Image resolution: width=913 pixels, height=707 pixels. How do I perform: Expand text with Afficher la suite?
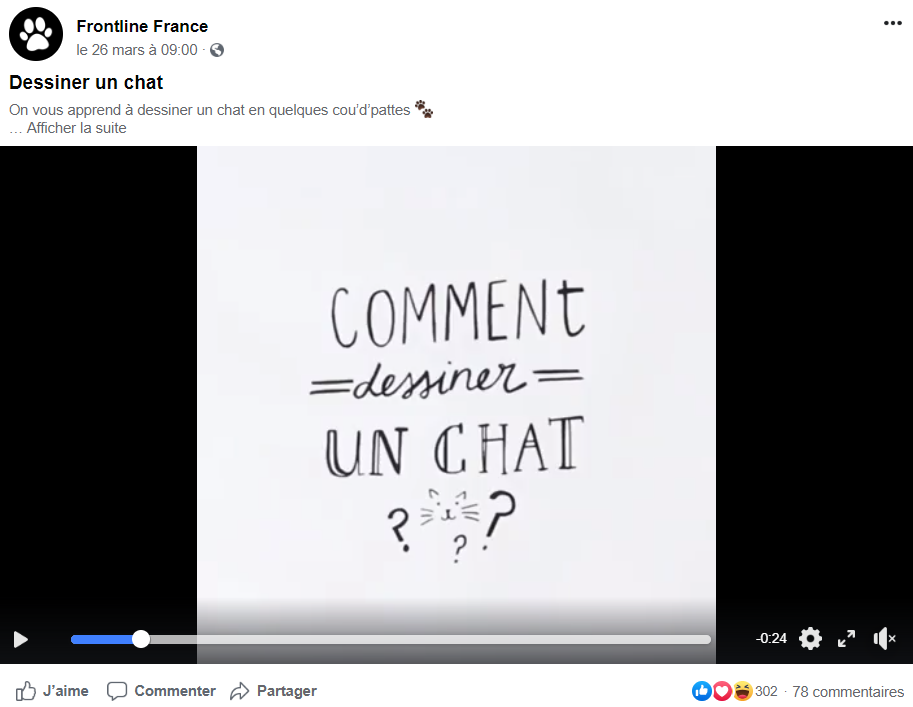pos(76,128)
